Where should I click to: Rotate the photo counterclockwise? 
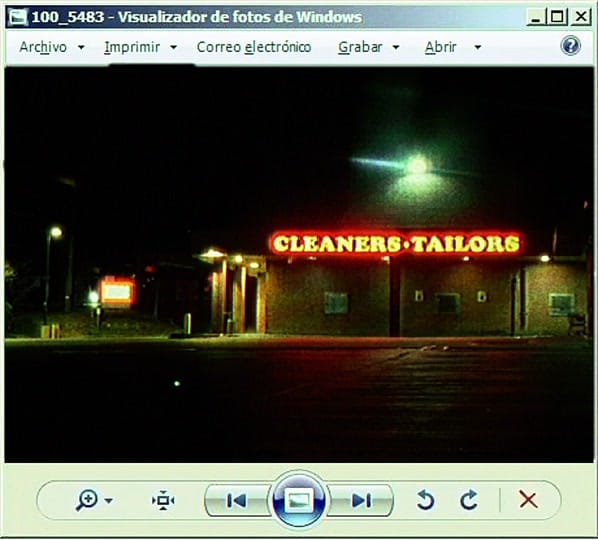[425, 500]
